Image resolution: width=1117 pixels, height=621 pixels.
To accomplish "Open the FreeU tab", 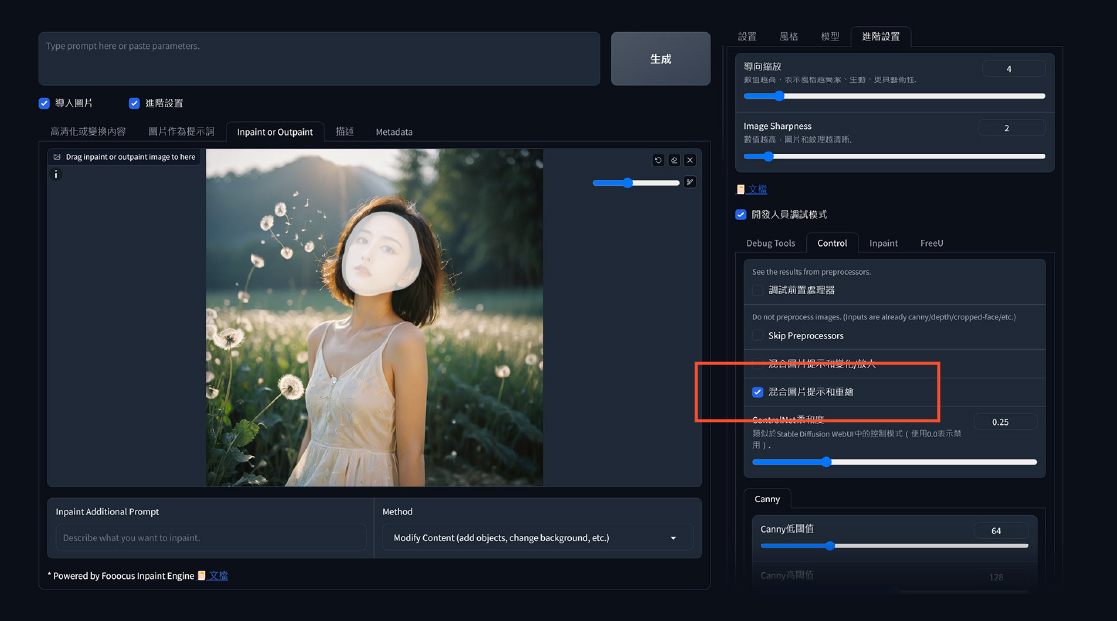I will 932,244.
